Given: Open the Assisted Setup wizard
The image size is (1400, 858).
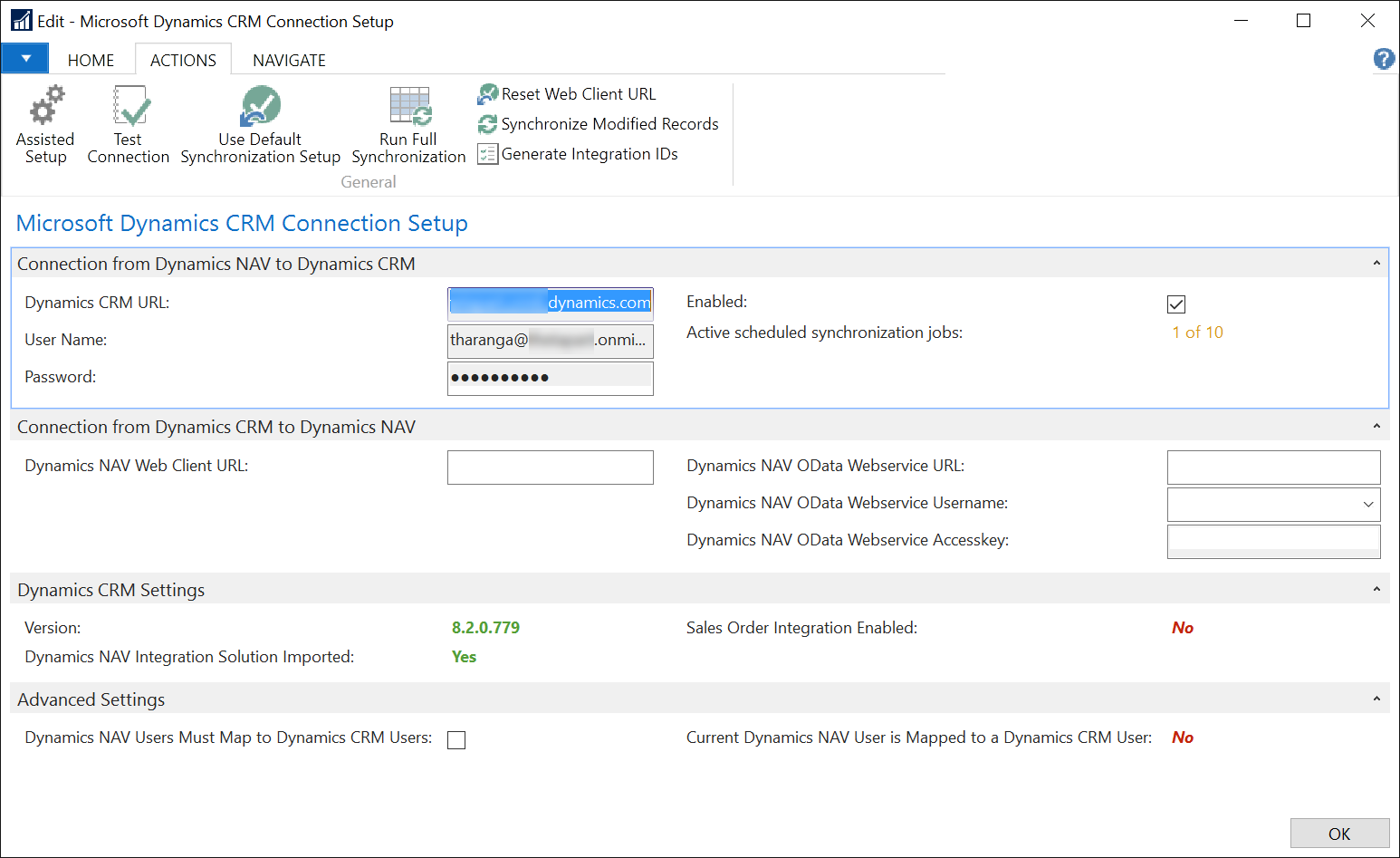Looking at the screenshot, I should pos(45,125).
